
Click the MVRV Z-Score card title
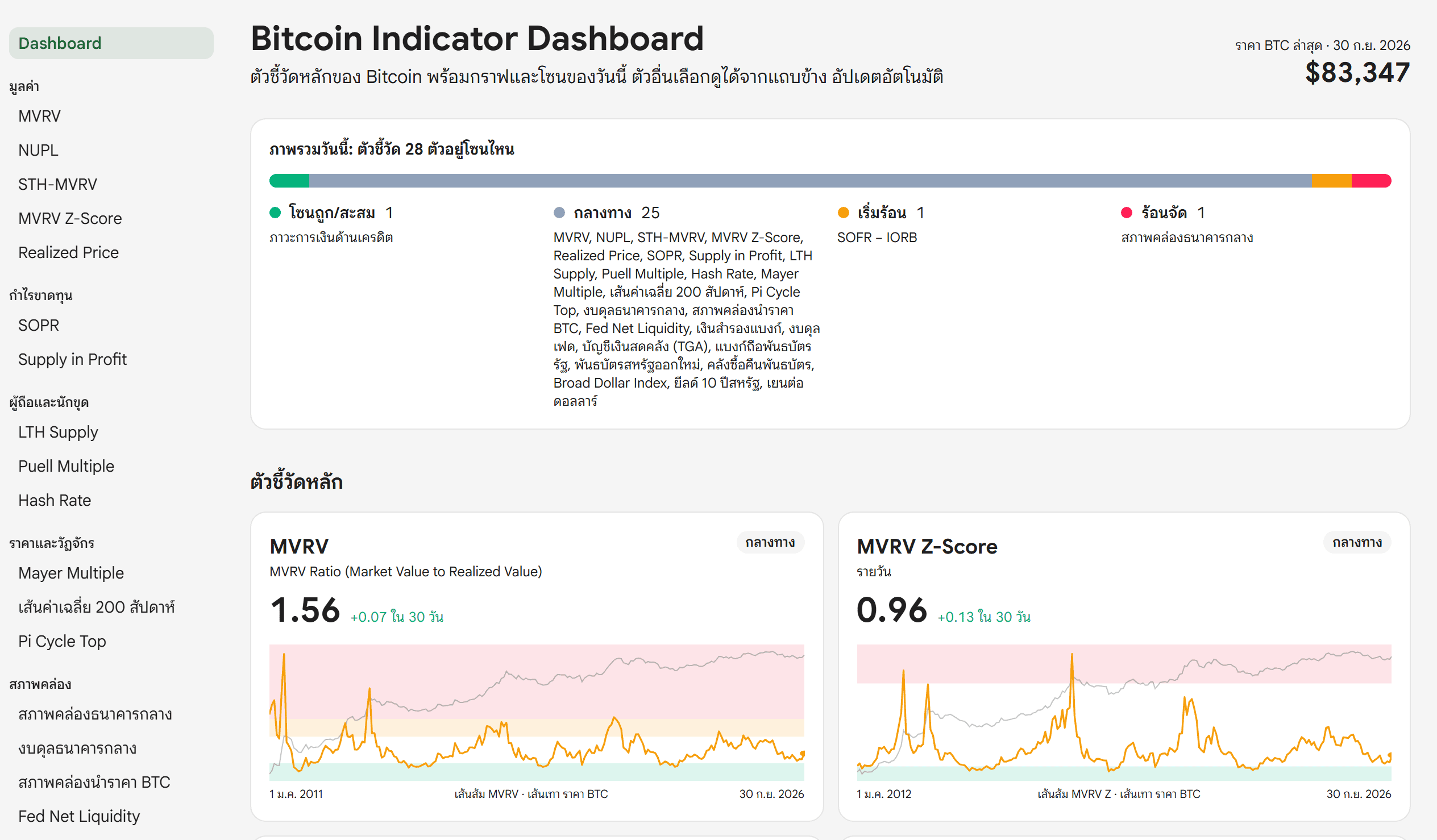pyautogui.click(x=927, y=547)
